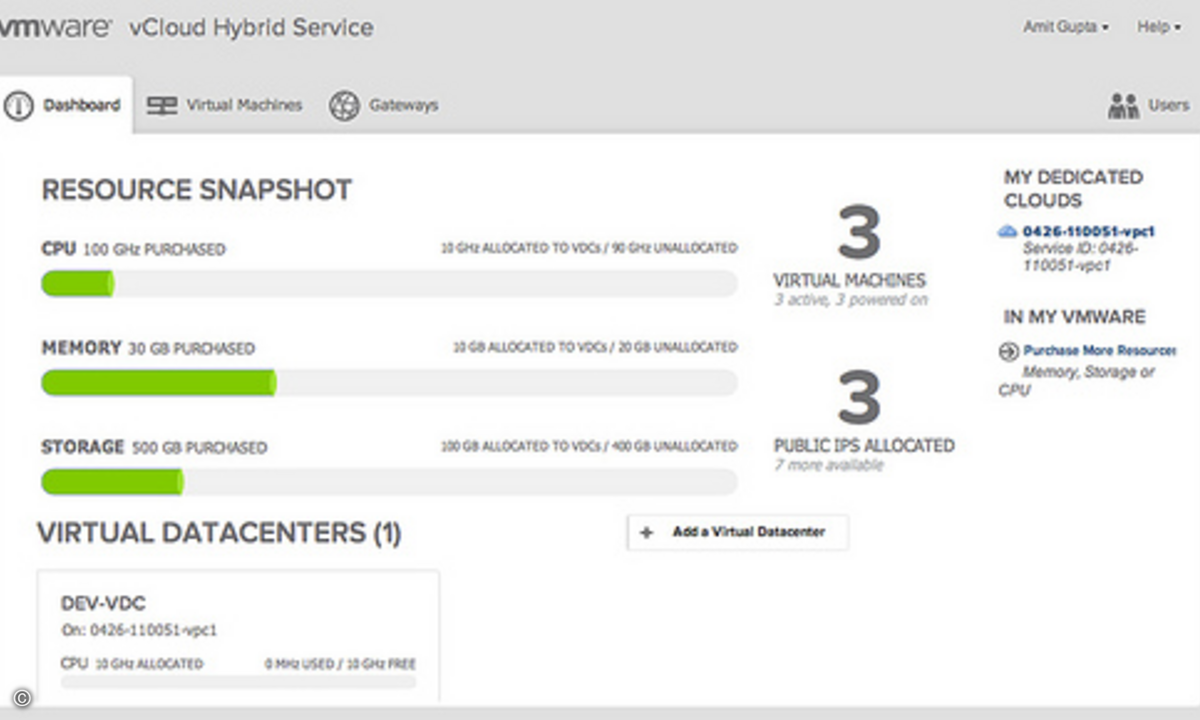Click the 'Service ID: 0426-110051-vpc1' text
The height and width of the screenshot is (720, 1200).
(1080, 258)
